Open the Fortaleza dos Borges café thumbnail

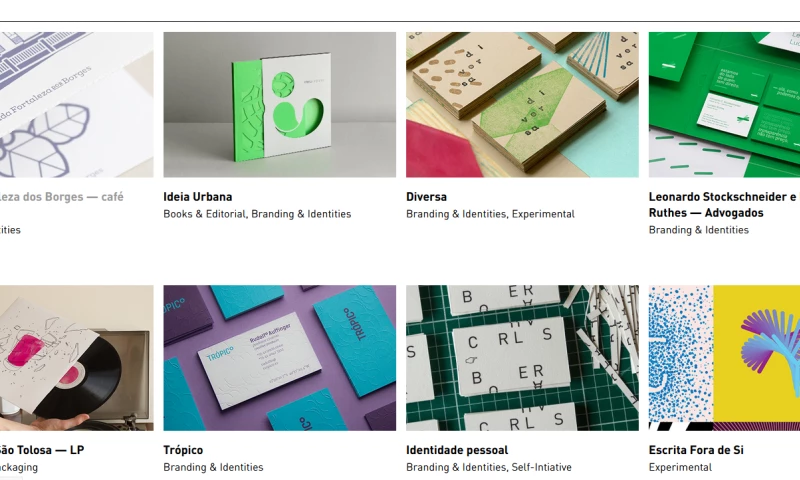click(77, 105)
